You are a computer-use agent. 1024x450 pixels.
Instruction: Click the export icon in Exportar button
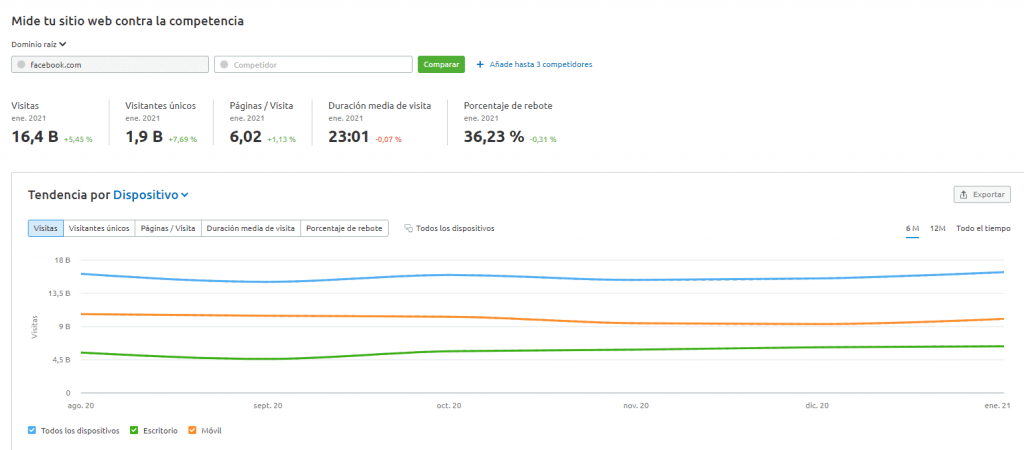point(964,195)
